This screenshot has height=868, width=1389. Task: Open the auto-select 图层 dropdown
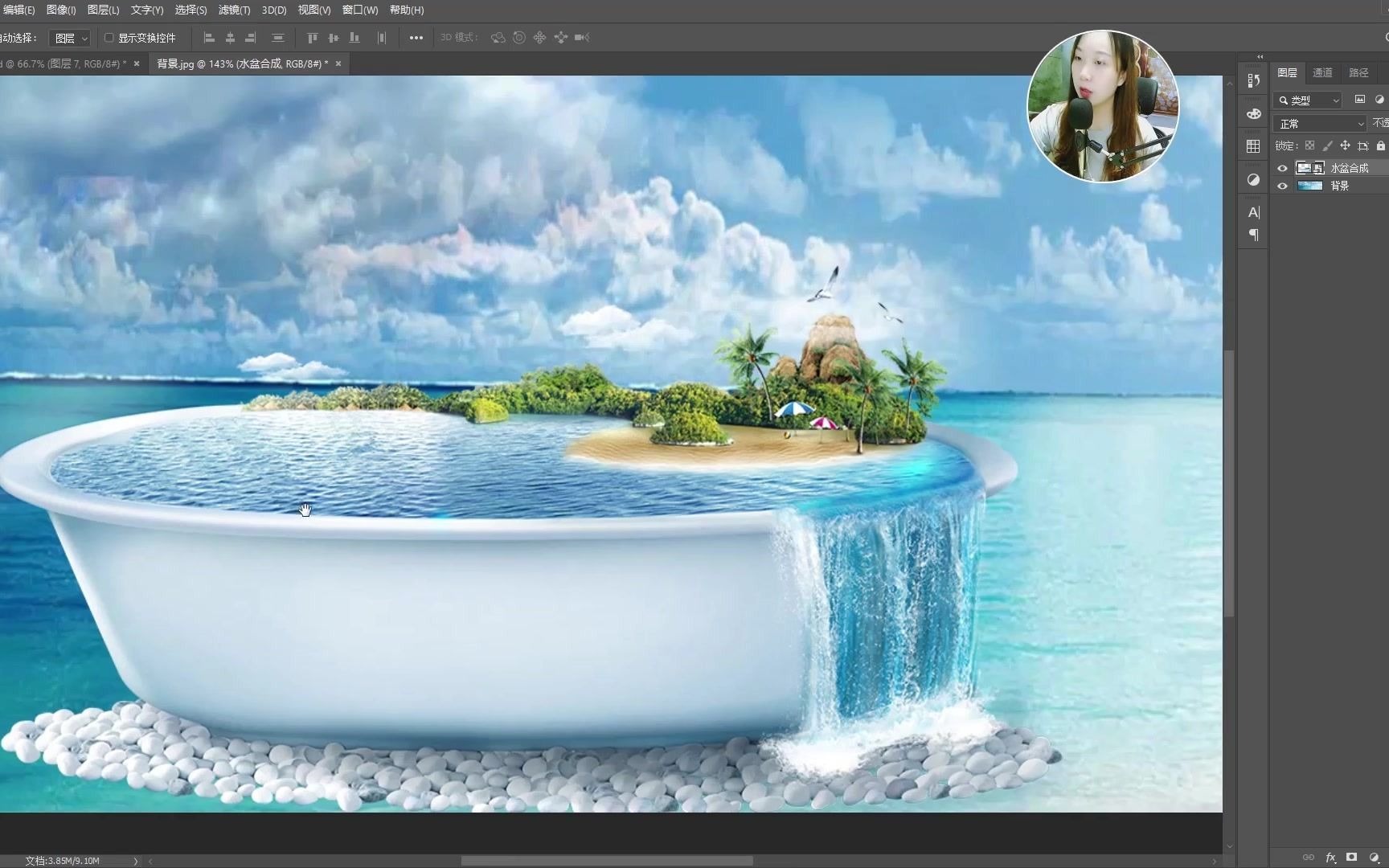[x=71, y=39]
